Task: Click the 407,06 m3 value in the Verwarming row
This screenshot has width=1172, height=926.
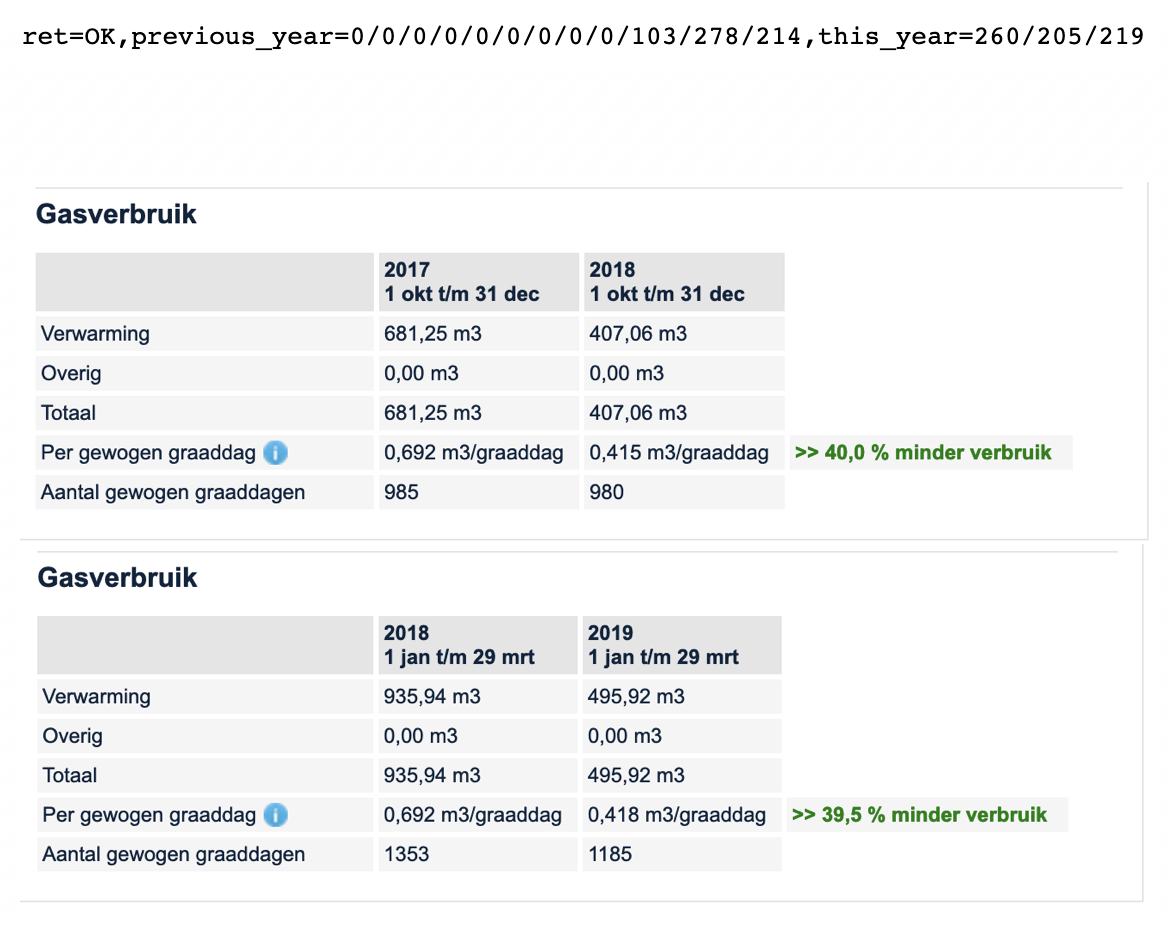Action: 638,334
